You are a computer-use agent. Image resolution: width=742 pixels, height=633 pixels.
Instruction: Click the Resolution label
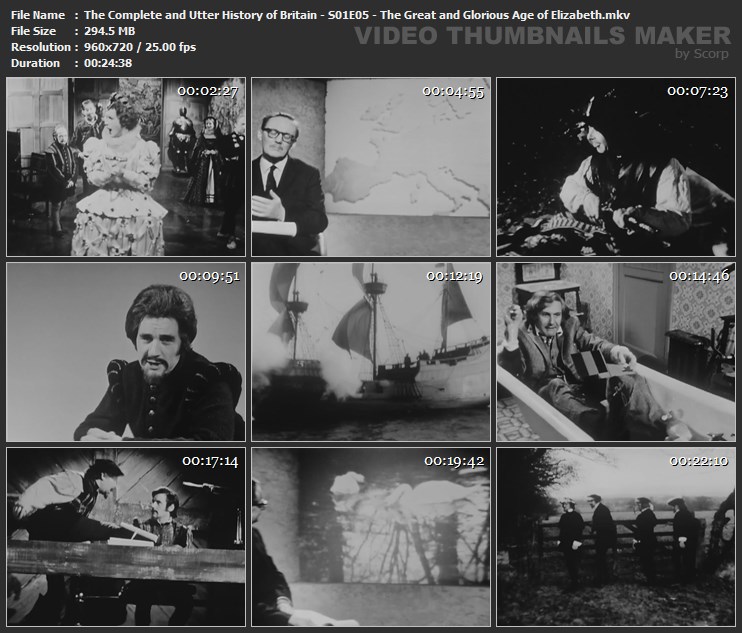pyautogui.click(x=41, y=47)
